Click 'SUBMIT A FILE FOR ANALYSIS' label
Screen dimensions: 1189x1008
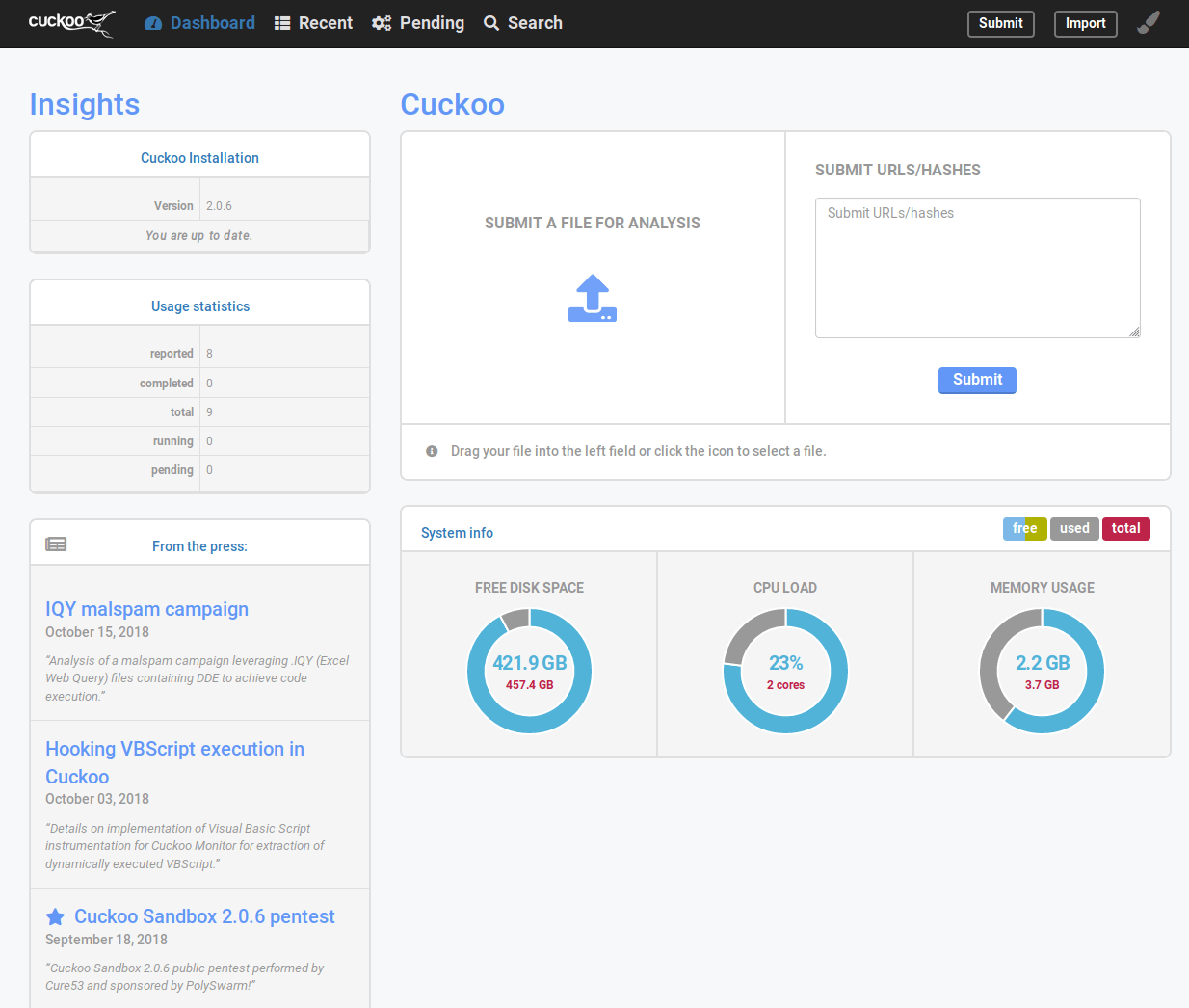tap(593, 224)
